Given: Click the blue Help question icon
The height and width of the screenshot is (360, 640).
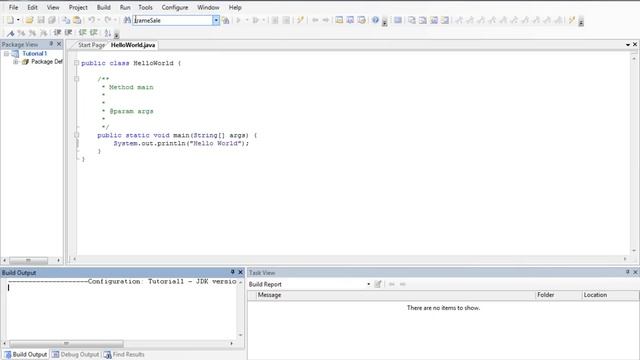Looking at the screenshot, I should point(375,20).
